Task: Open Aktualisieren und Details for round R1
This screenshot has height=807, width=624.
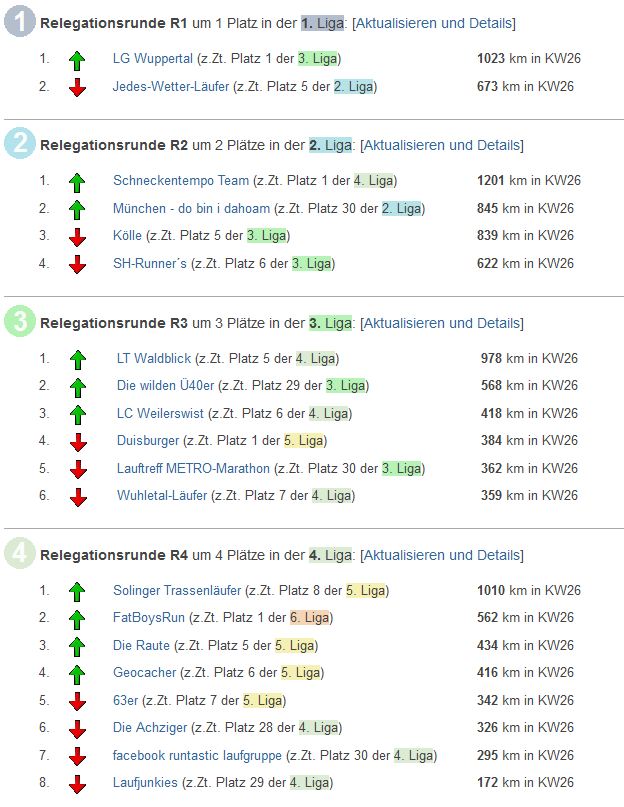Action: (x=434, y=23)
